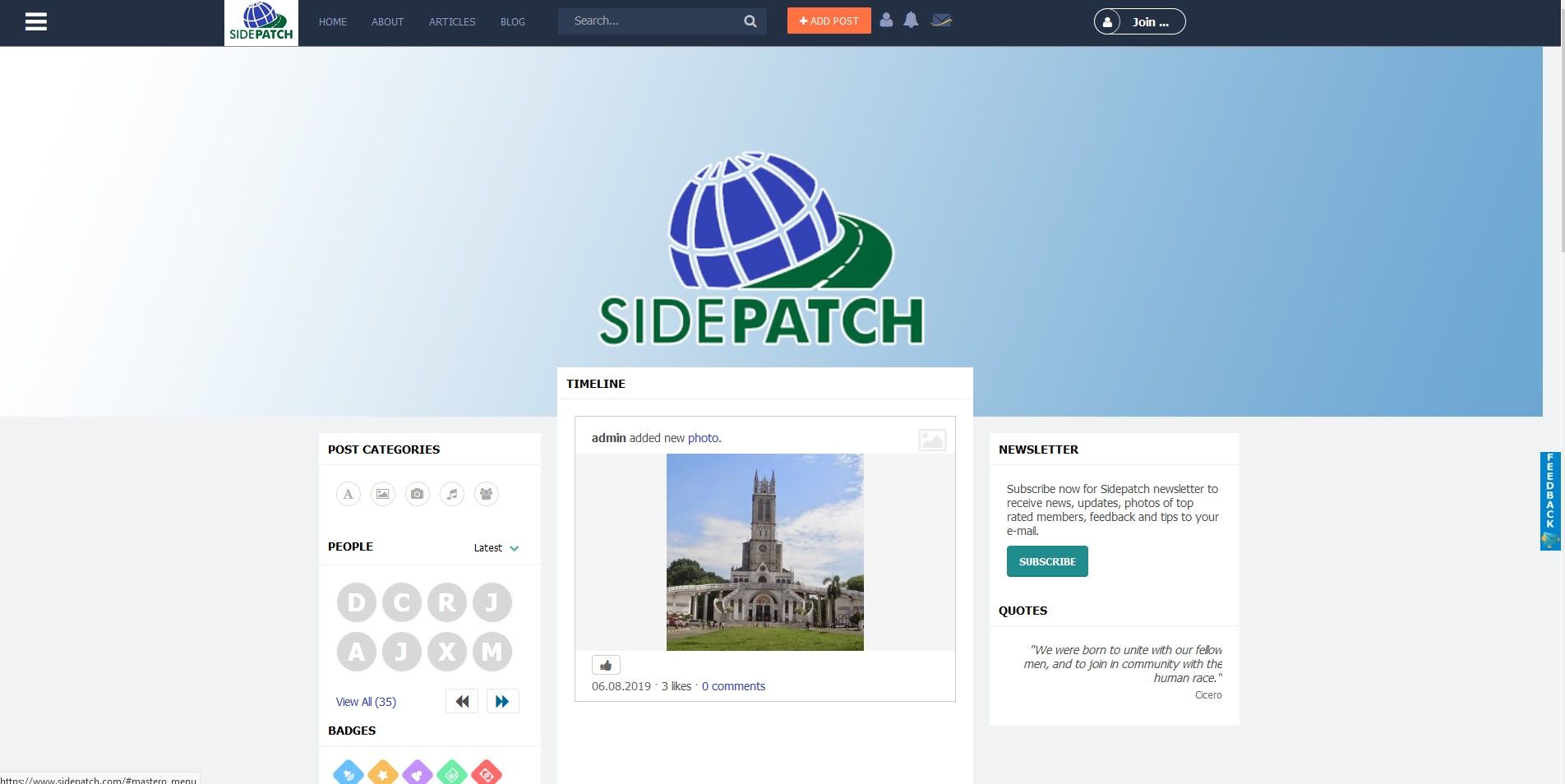The image size is (1565, 784).
Task: Select the music post category icon
Action: coord(452,494)
